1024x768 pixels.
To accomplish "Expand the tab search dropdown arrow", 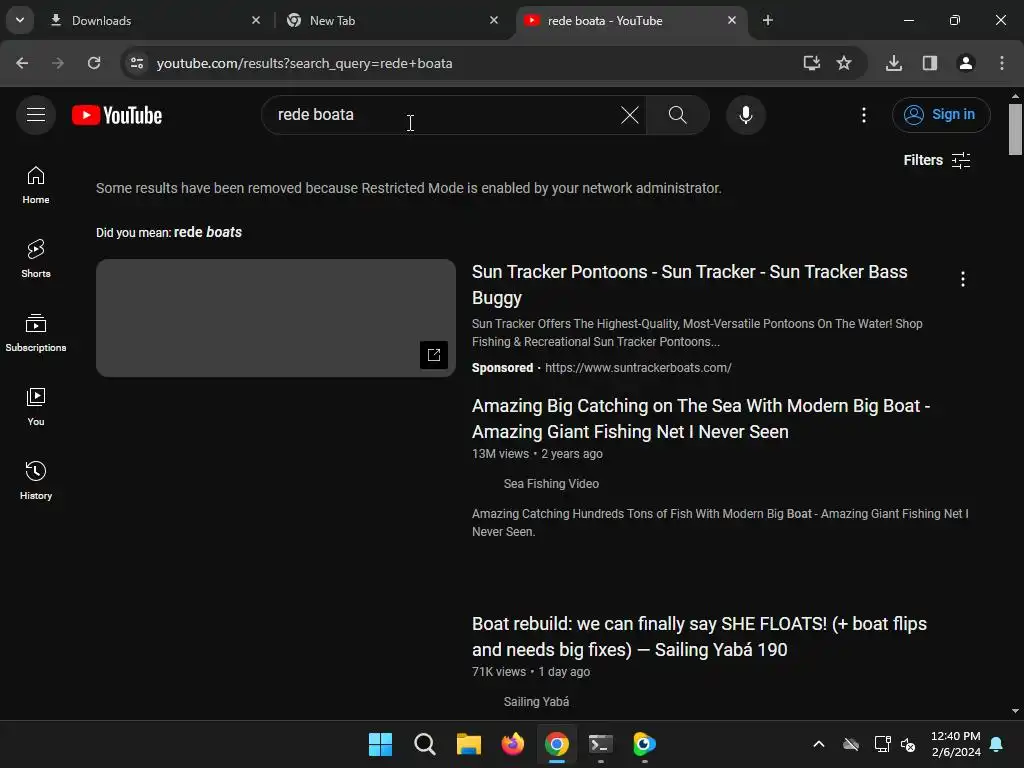I will (20, 20).
